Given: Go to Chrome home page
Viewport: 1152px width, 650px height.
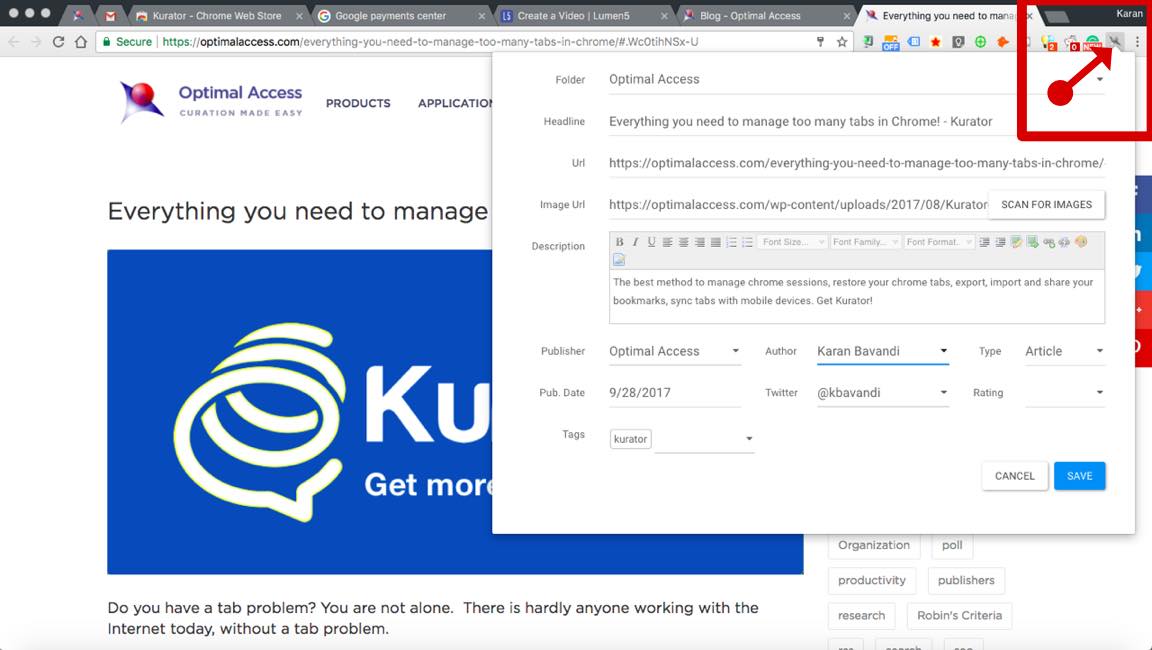Looking at the screenshot, I should [x=81, y=42].
